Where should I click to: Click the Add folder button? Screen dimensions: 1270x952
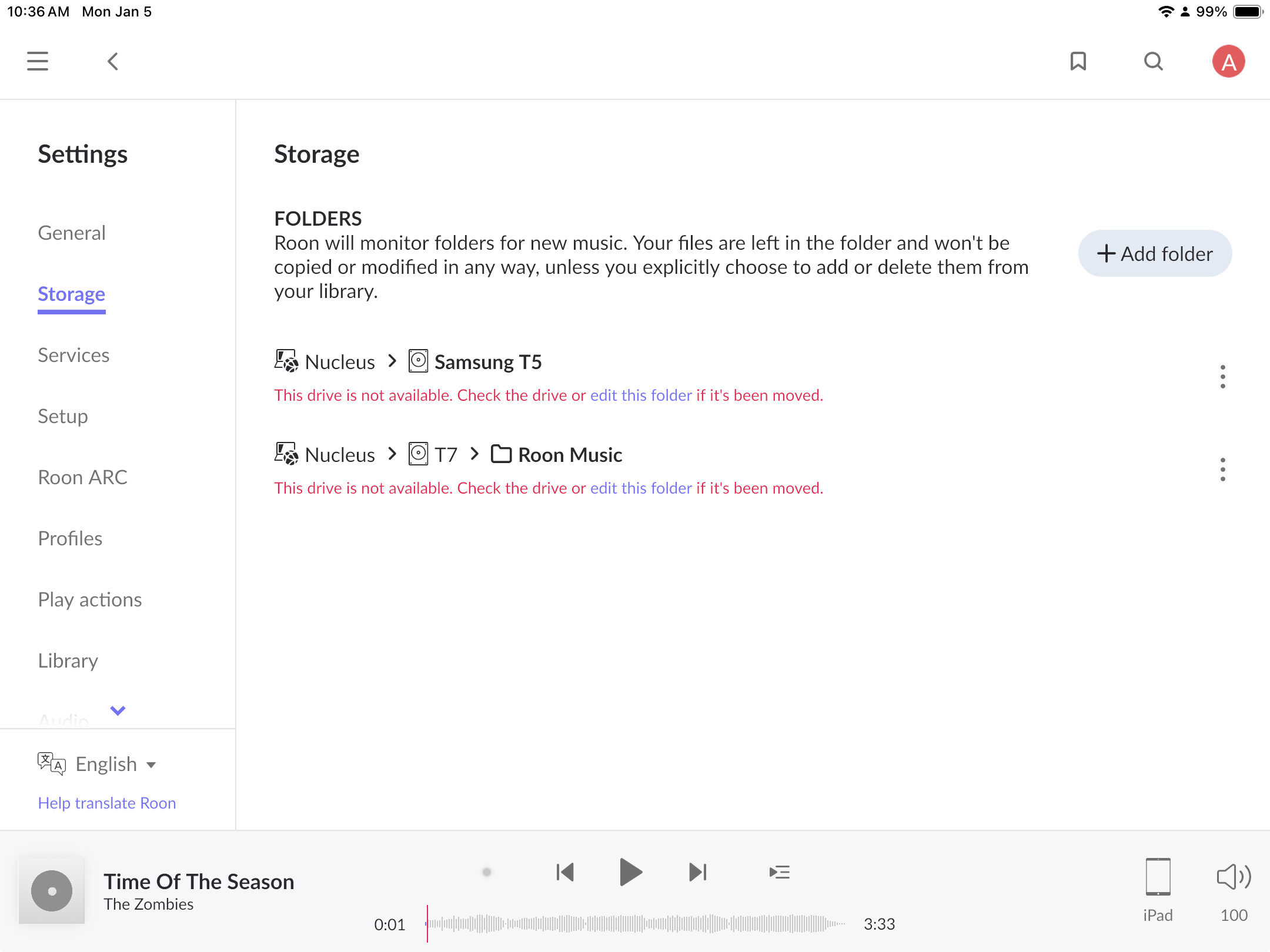pos(1155,254)
